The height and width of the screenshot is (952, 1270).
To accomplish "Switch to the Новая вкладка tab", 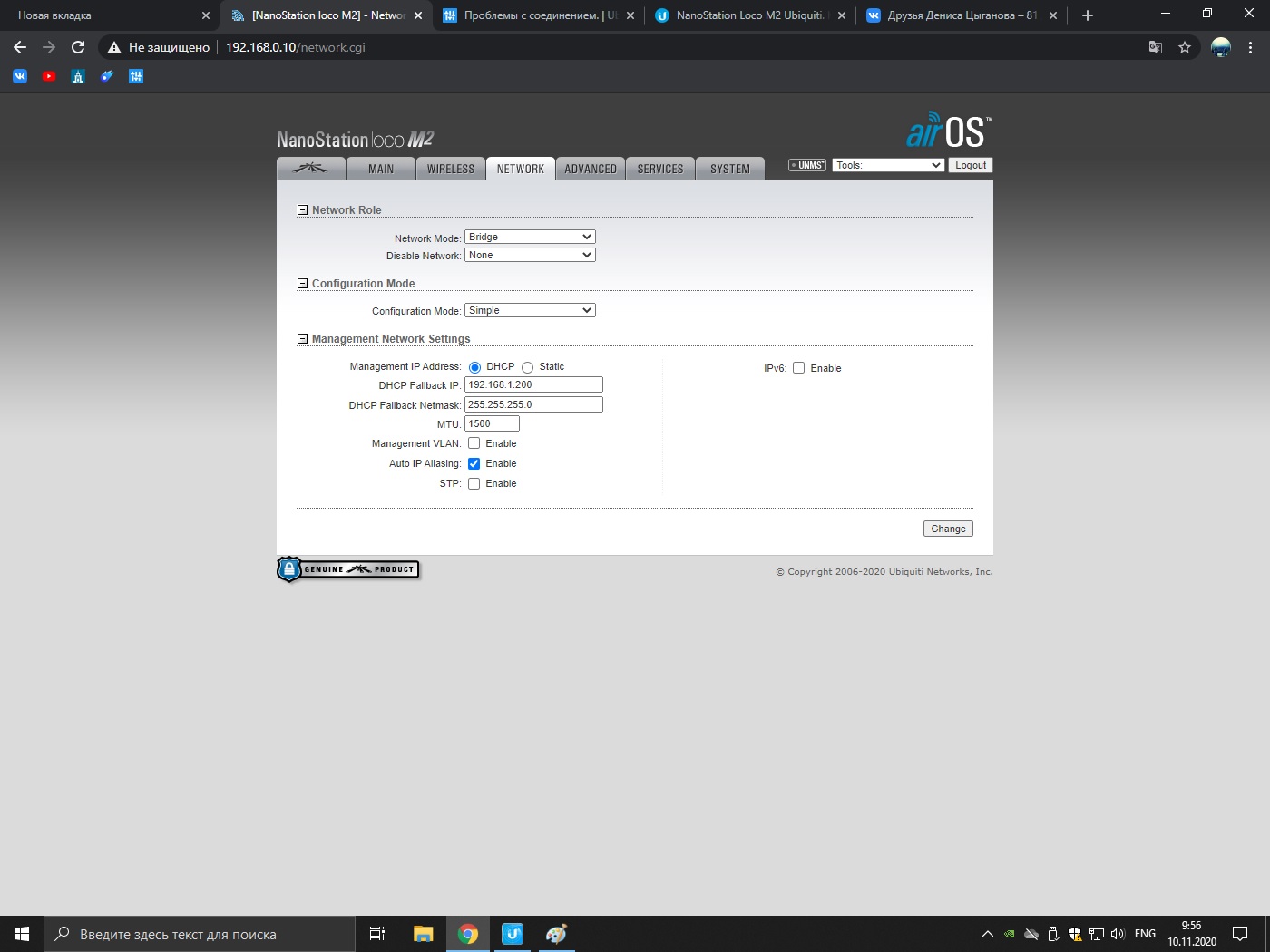I will [109, 15].
